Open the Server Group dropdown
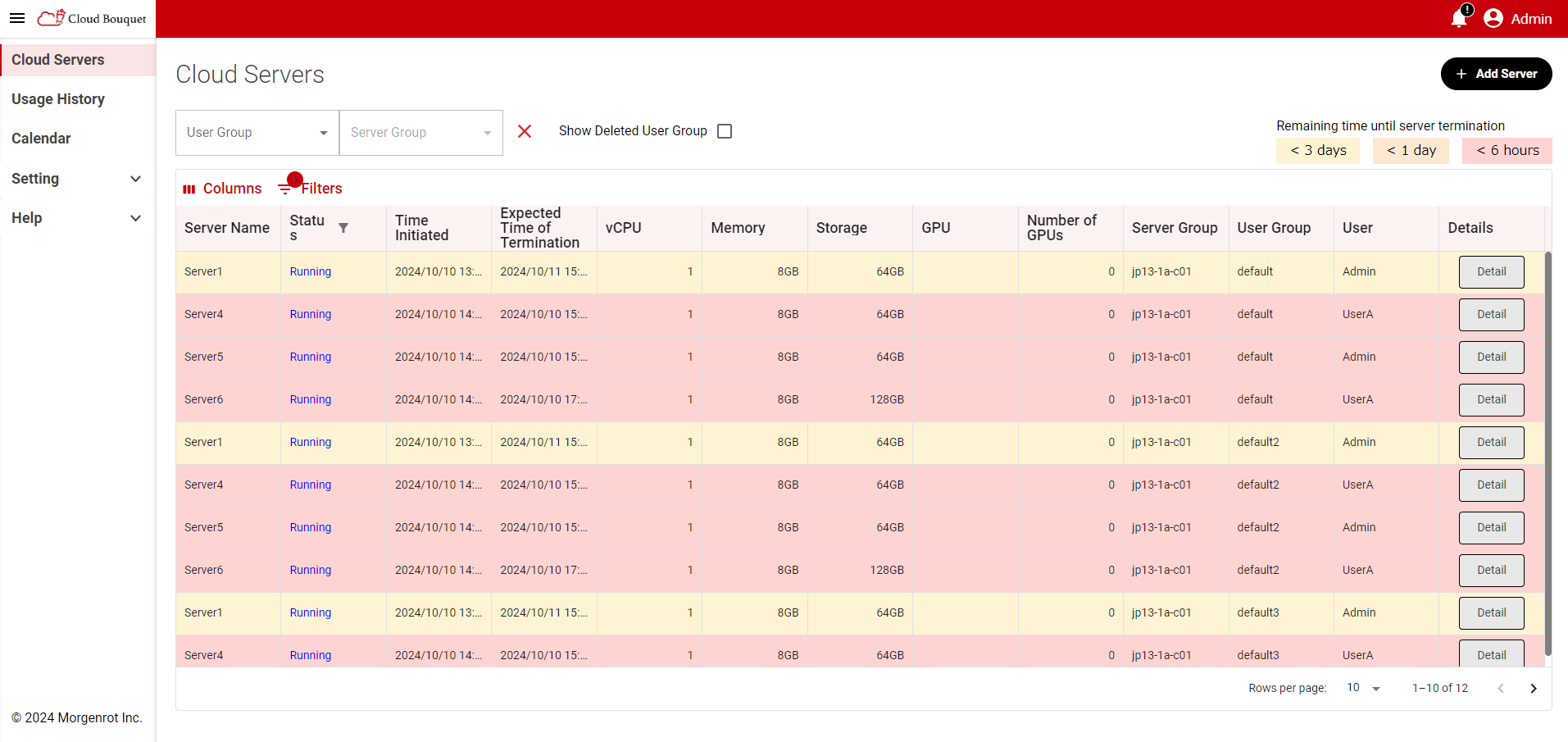Image resolution: width=1568 pixels, height=742 pixels. [421, 133]
